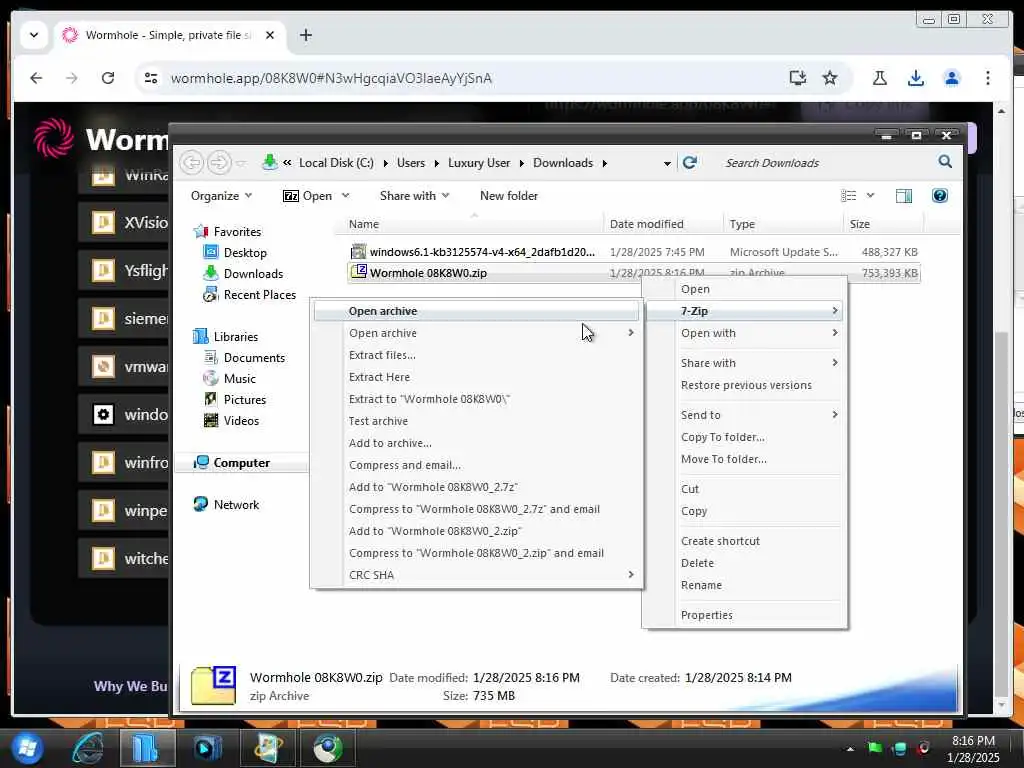Click the Search Downloads field
This screenshot has width=1024, height=768.
tap(826, 163)
